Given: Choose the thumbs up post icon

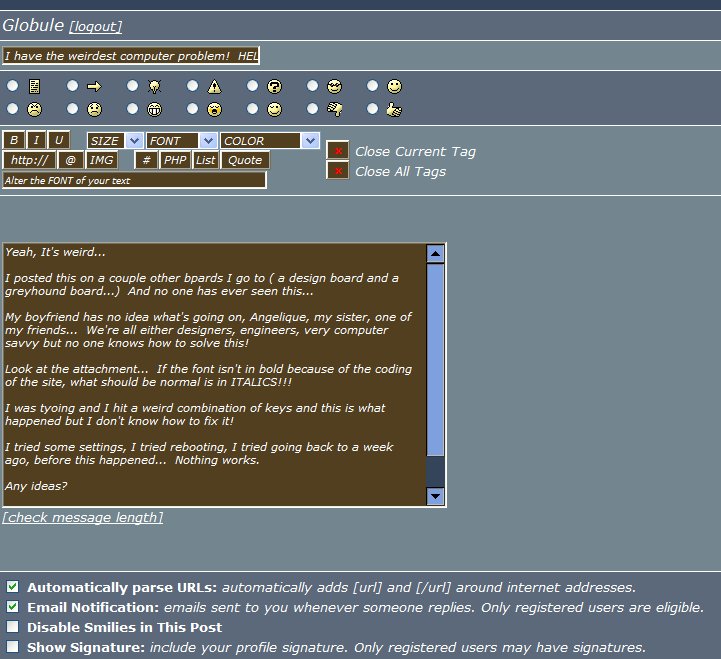Looking at the screenshot, I should tap(373, 108).
